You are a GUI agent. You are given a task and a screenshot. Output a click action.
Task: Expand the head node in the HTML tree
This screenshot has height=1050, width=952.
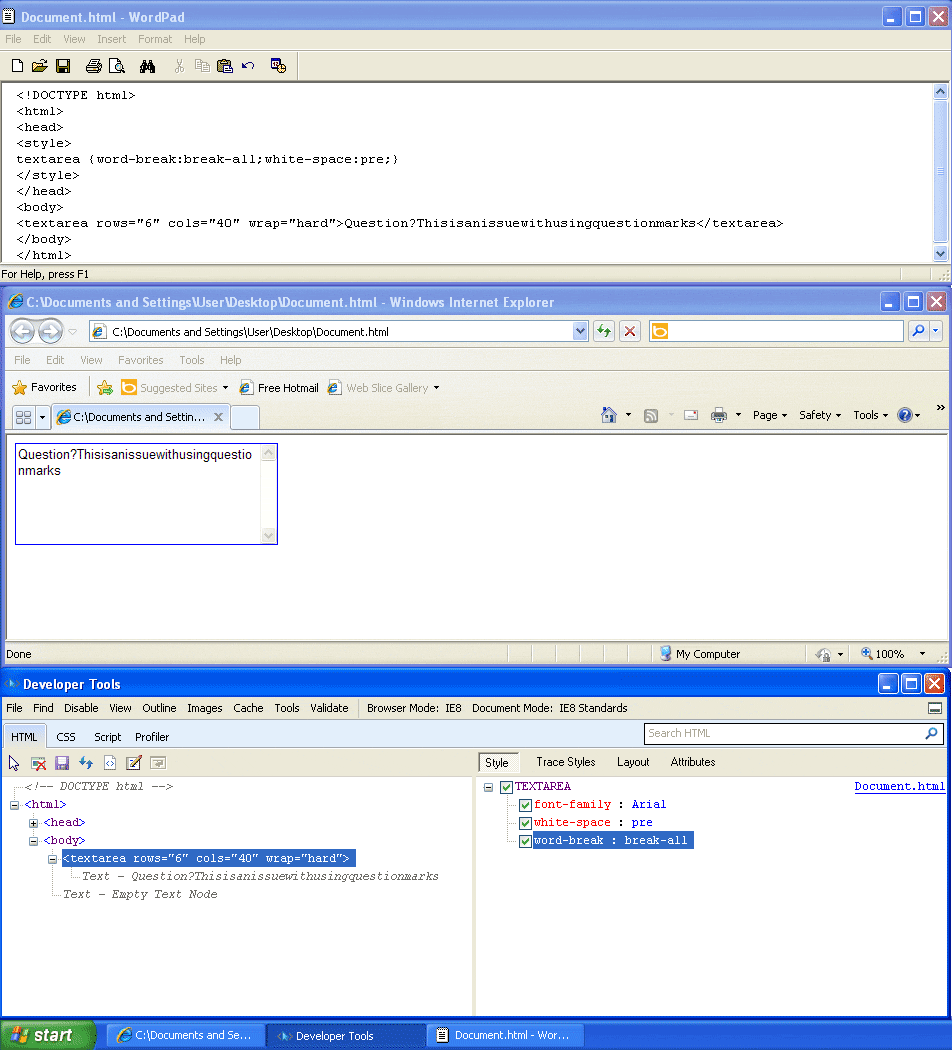[x=33, y=821]
